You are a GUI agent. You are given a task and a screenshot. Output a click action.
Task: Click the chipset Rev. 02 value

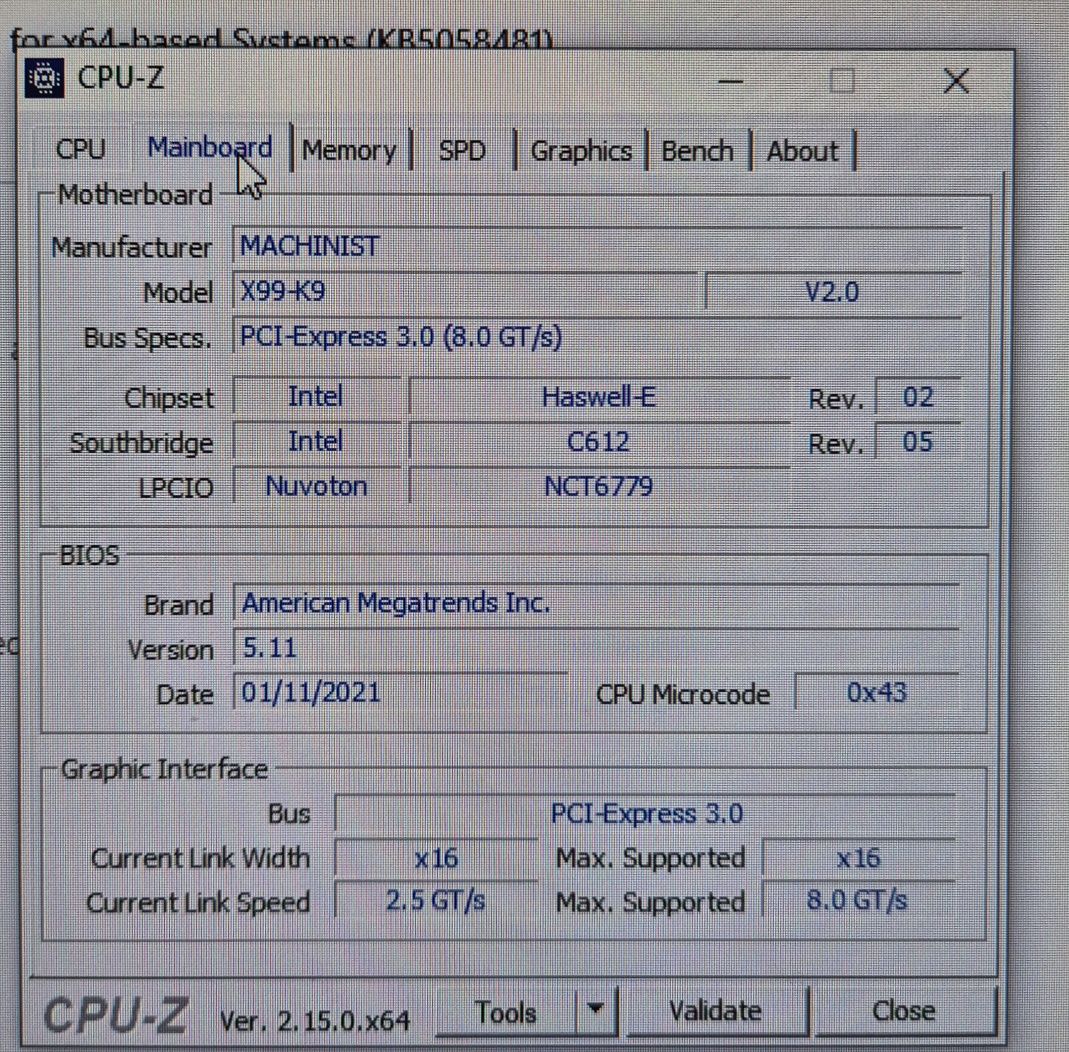coord(918,396)
